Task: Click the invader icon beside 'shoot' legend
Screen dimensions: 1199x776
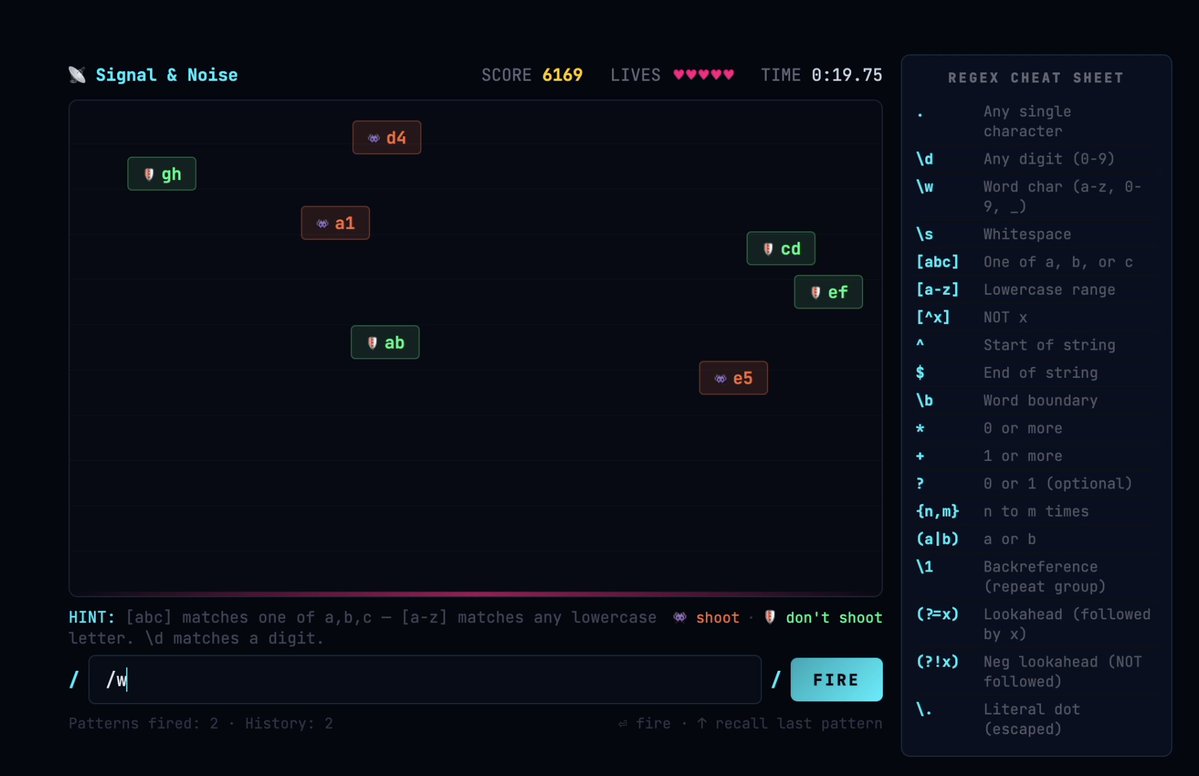Action: pyautogui.click(x=680, y=617)
